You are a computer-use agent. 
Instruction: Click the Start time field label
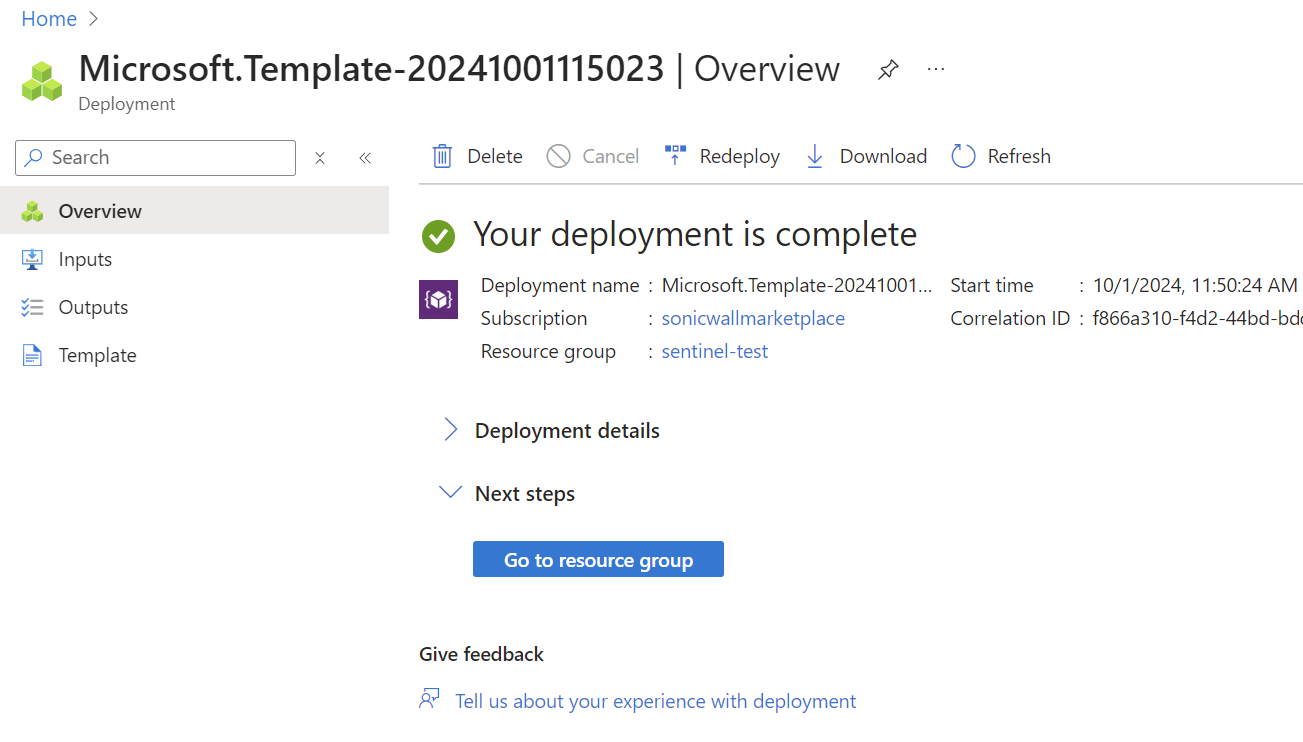[x=992, y=285]
